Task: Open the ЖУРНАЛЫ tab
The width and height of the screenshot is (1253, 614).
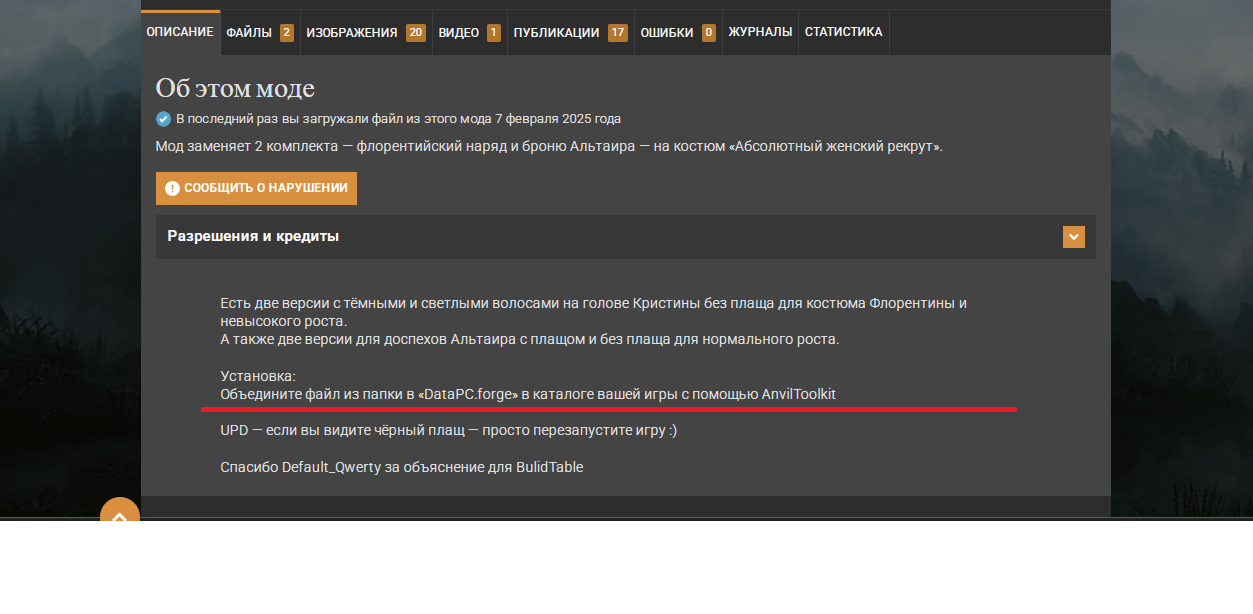Action: [760, 32]
